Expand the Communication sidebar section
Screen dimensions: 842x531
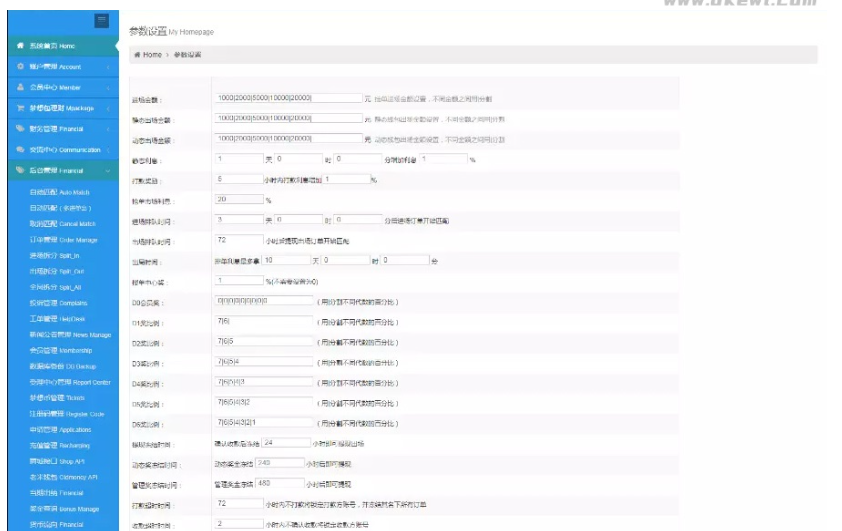[x=108, y=150]
